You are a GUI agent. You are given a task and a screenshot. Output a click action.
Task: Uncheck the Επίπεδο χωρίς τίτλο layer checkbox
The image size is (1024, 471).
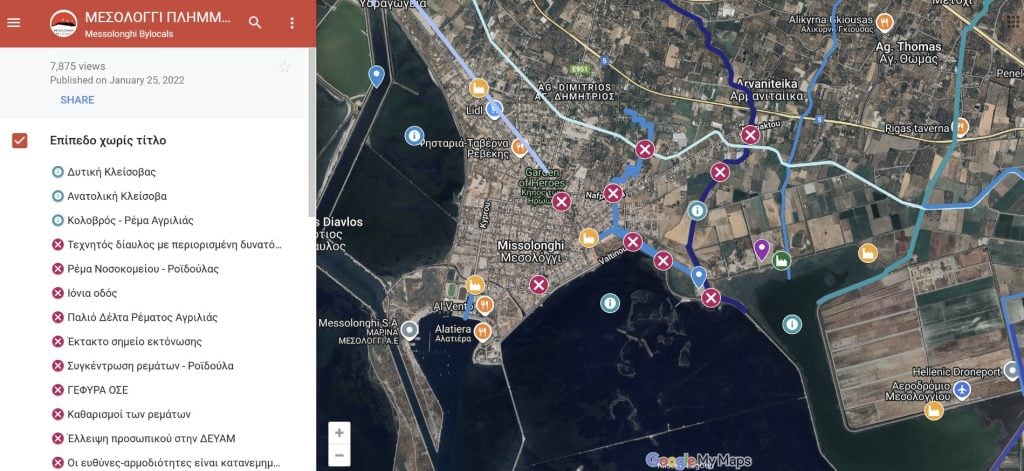click(x=20, y=140)
